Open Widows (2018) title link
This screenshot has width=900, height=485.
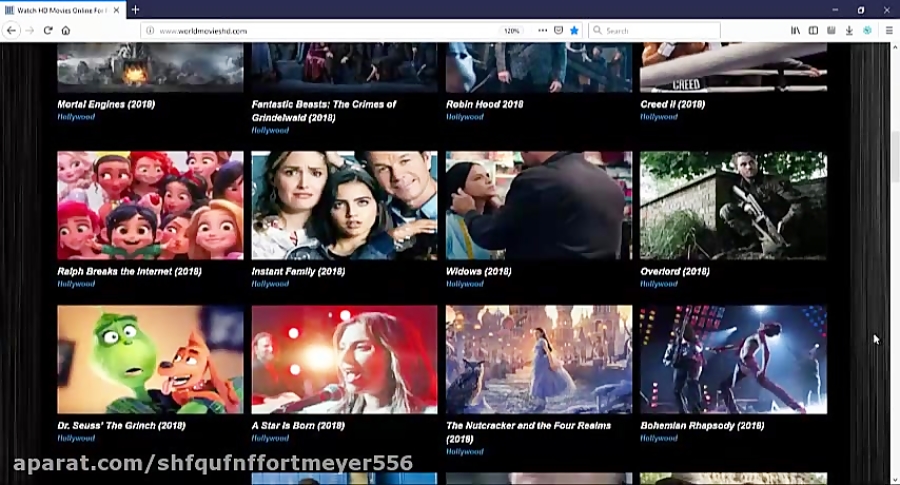479,271
